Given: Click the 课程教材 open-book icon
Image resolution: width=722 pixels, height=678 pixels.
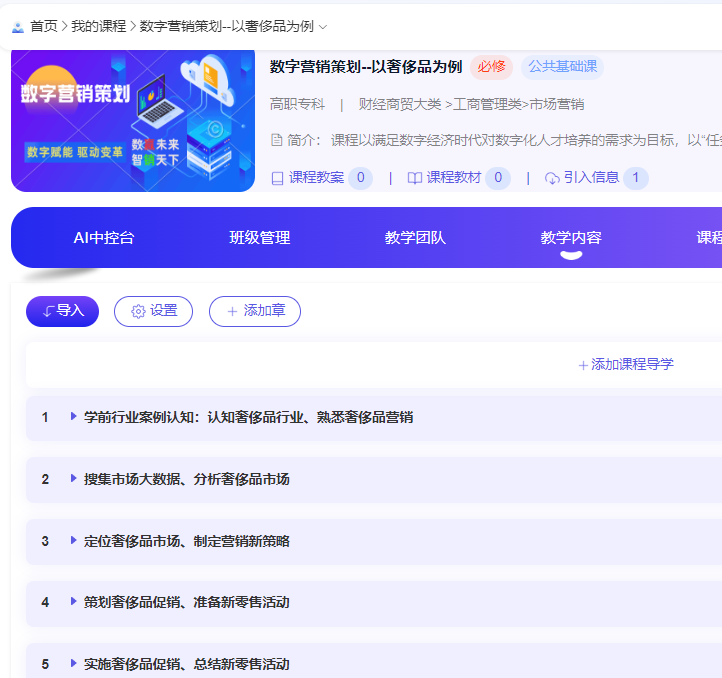Looking at the screenshot, I should [414, 178].
